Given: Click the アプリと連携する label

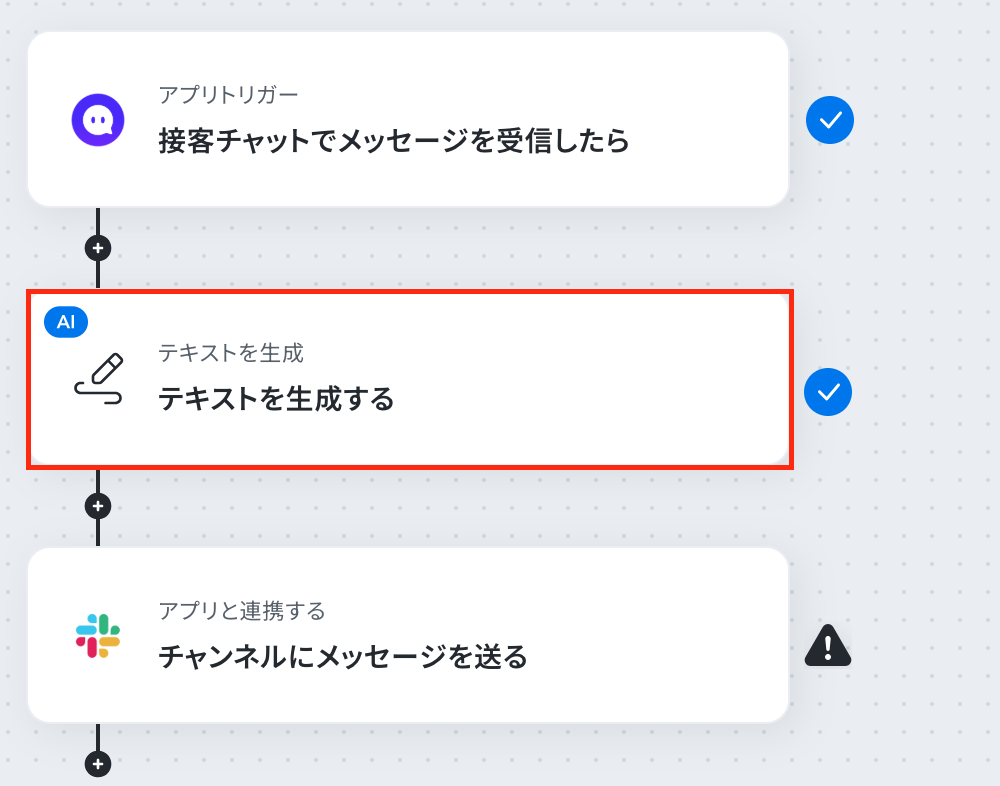Looking at the screenshot, I should 242,611.
